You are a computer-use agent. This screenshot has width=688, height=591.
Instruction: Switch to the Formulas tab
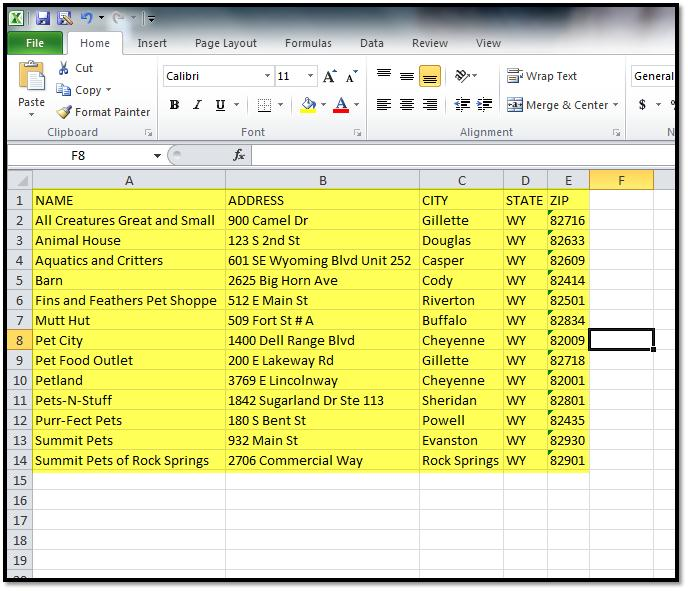point(308,43)
